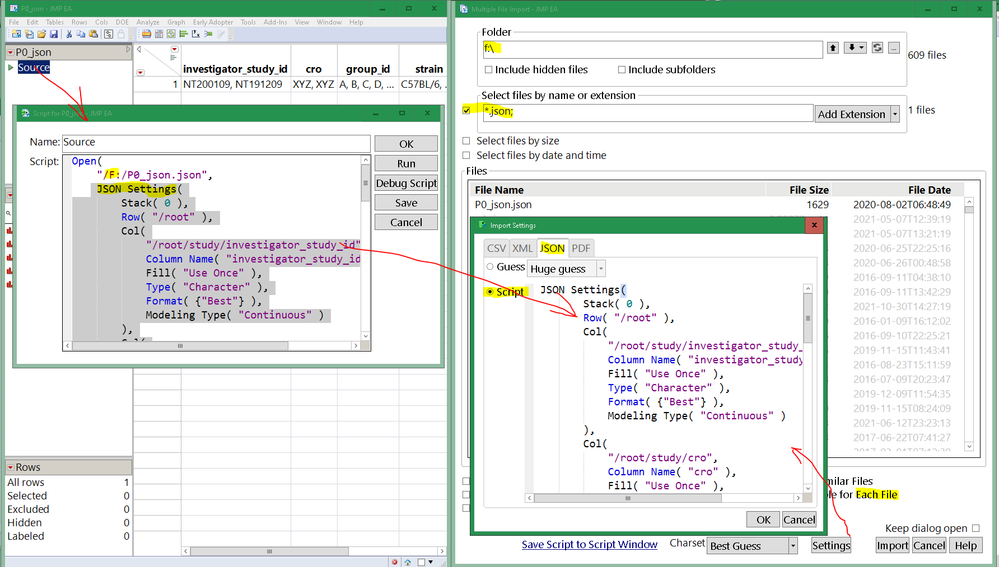
Task: Click the file extension filter input field
Action: point(647,114)
